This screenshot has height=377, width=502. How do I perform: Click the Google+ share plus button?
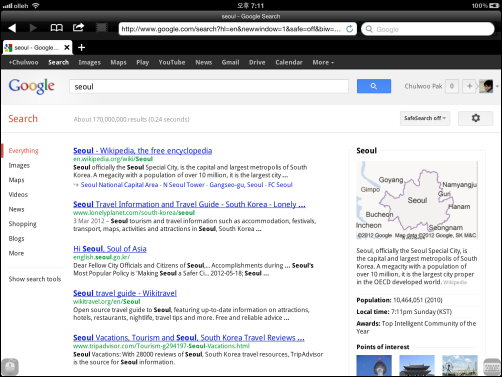pos(469,86)
